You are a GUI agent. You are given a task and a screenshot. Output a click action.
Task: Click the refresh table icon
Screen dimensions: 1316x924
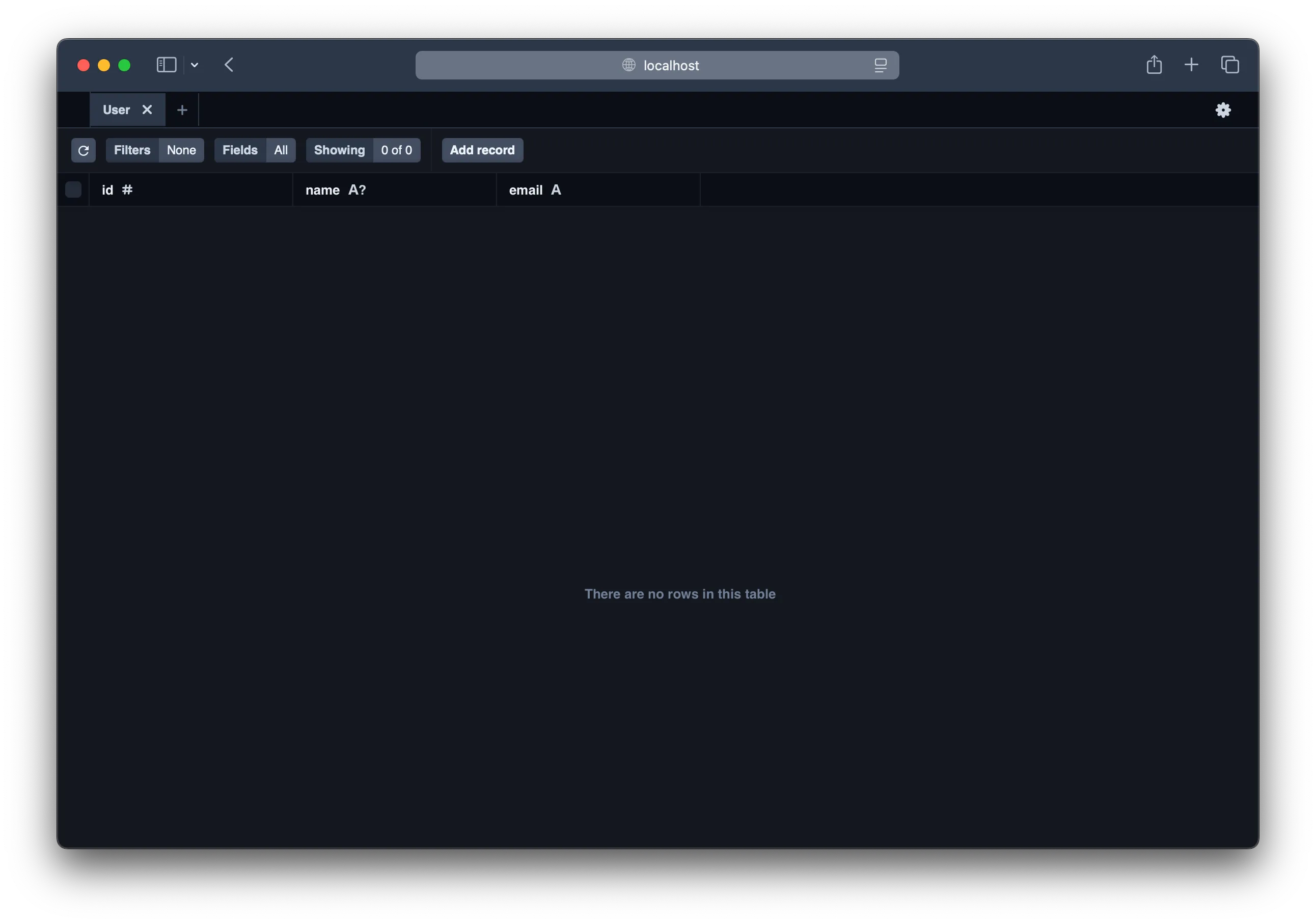click(83, 150)
